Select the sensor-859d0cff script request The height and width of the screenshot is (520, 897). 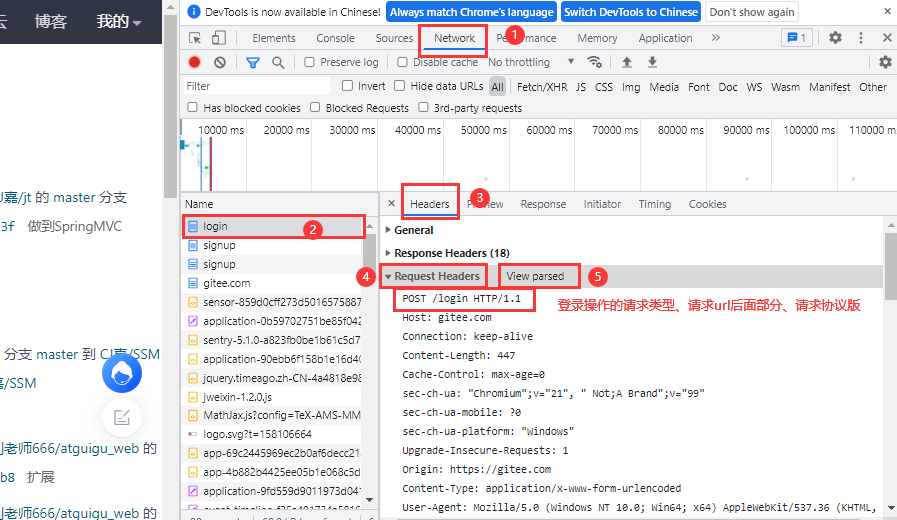pos(273,301)
